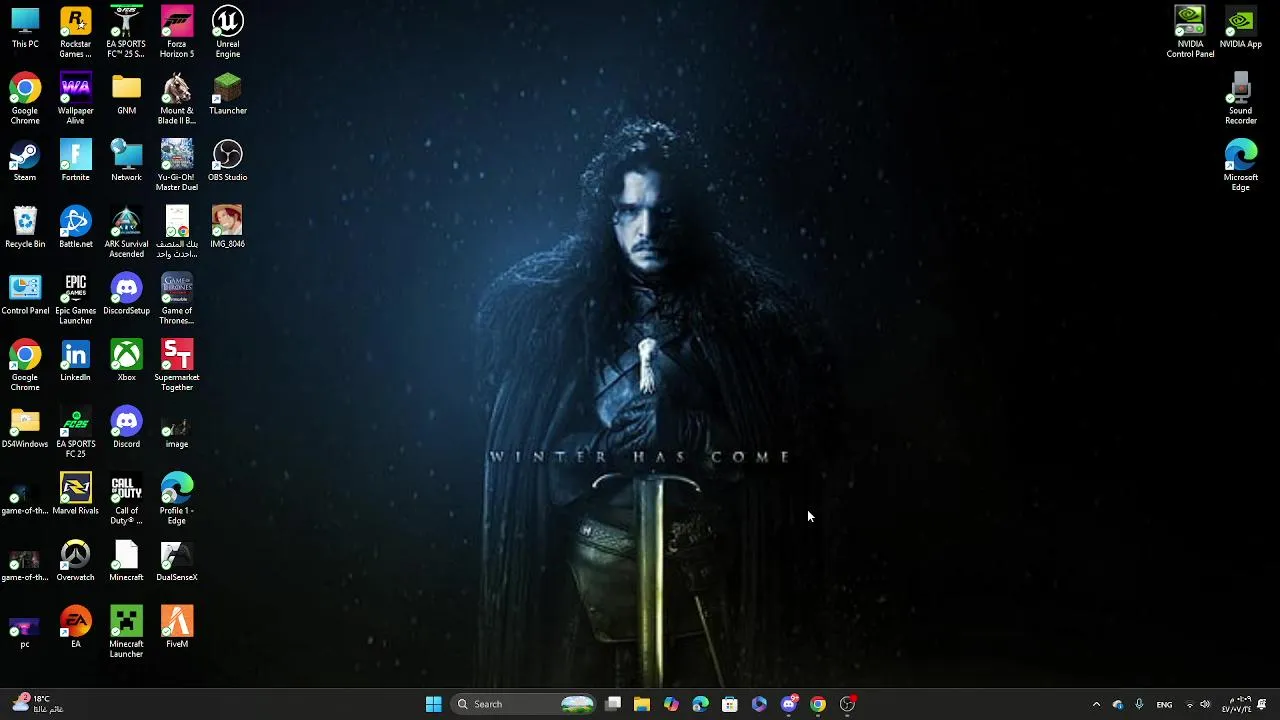Open the Sound Recorder shortcut

pyautogui.click(x=1241, y=99)
